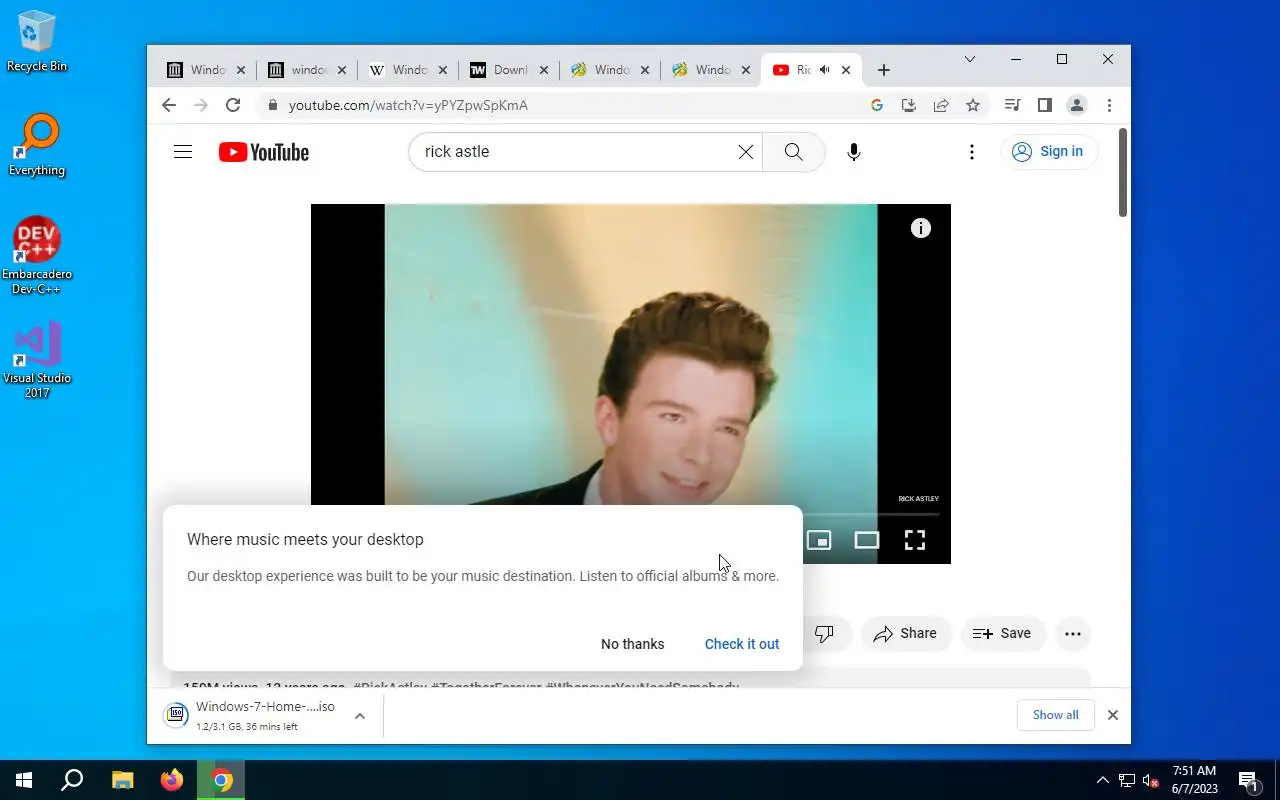Click the page vertical scrollbar
Viewport: 1280px width, 800px height.
pyautogui.click(x=1123, y=172)
